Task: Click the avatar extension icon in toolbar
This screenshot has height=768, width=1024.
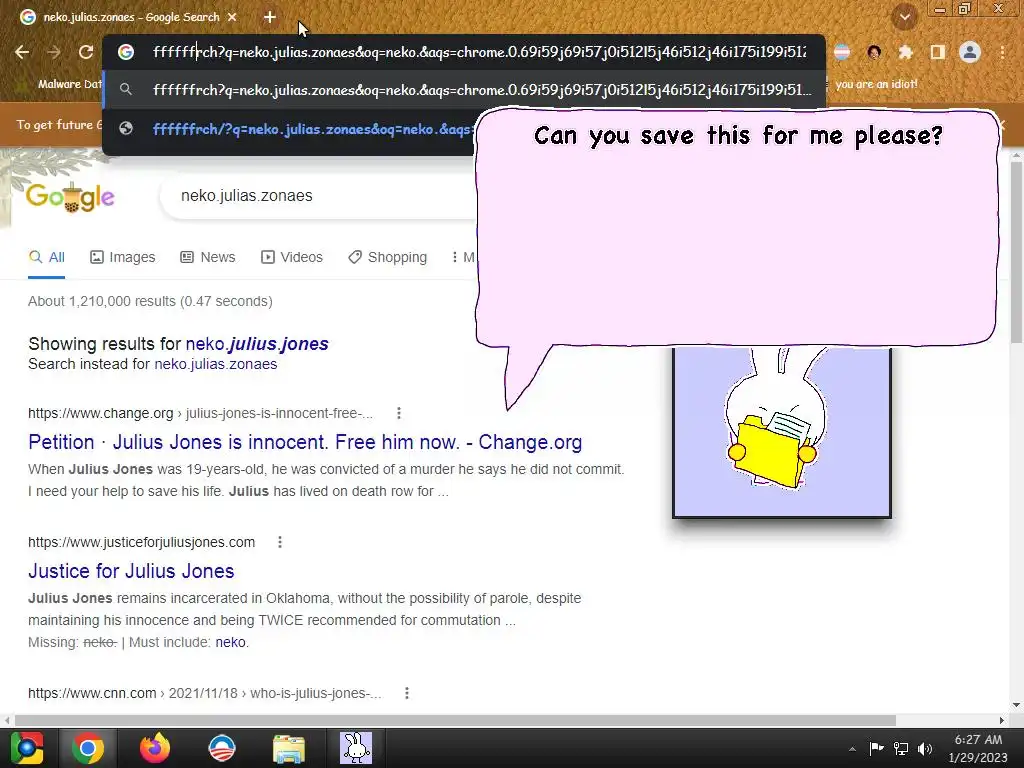Action: 874,52
